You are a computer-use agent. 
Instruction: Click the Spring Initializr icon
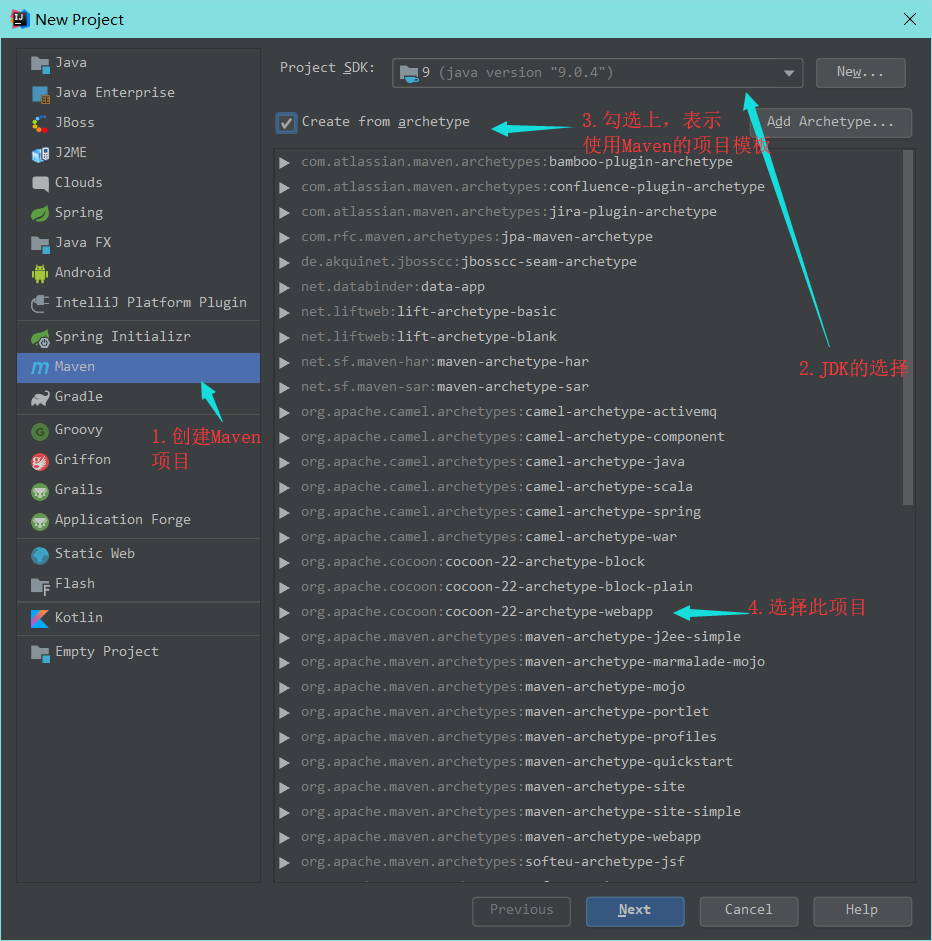click(x=40, y=338)
